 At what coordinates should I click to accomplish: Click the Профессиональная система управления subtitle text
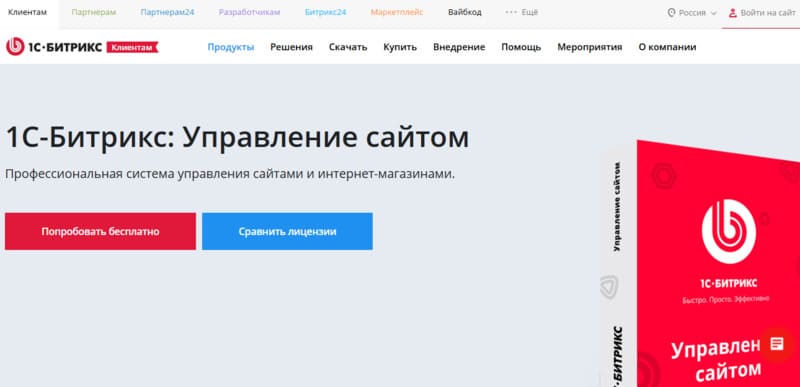pos(230,174)
